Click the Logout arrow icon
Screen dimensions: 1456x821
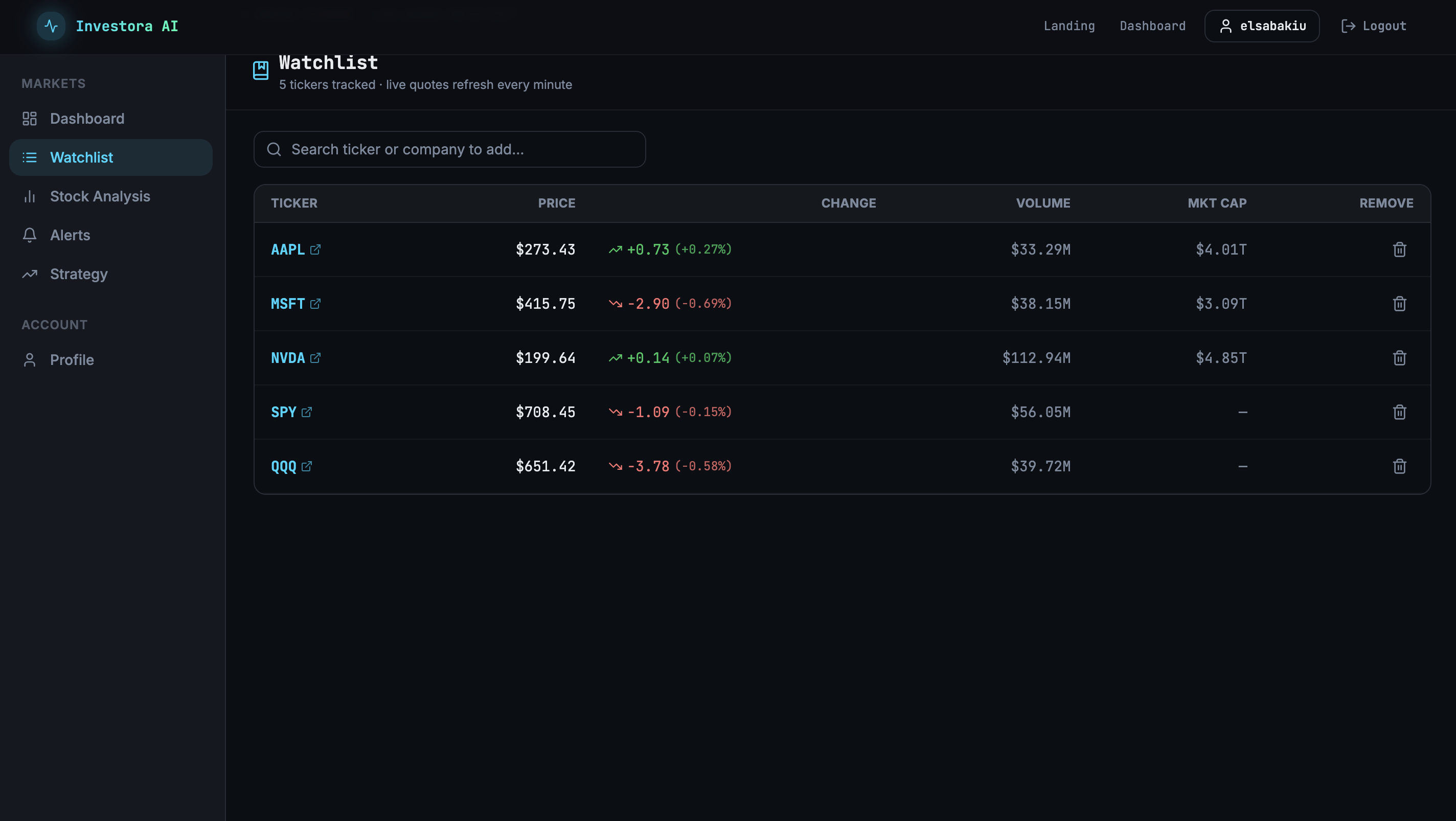point(1348,26)
